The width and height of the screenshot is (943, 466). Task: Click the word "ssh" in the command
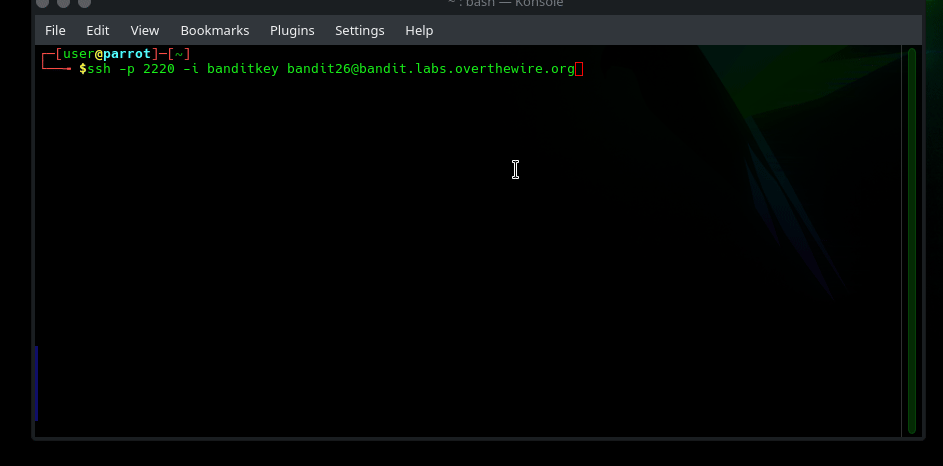click(99, 69)
